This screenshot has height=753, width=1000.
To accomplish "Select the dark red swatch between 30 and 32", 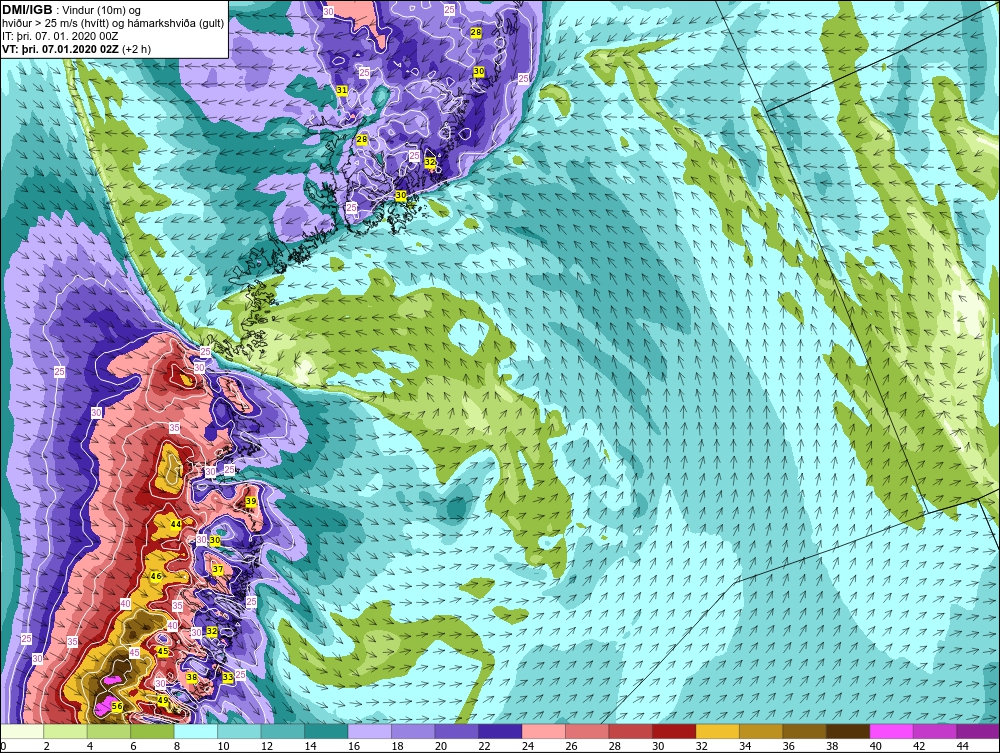I will pyautogui.click(x=673, y=731).
